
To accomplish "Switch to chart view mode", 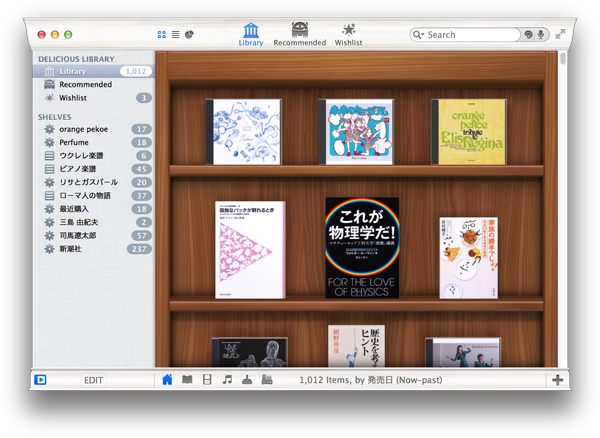I will [x=189, y=34].
